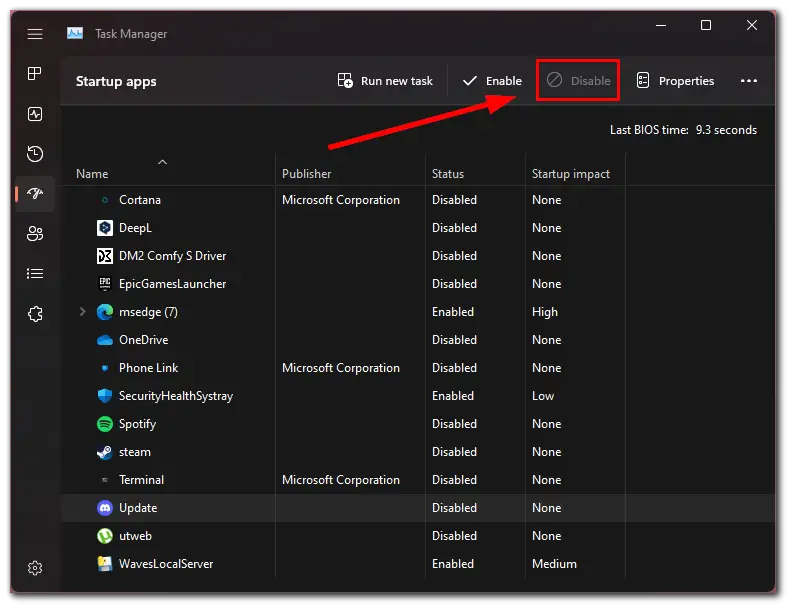Viewport: 794px width, 611px height.
Task: Select the EpicGamesLauncher name
Action: click(x=172, y=284)
